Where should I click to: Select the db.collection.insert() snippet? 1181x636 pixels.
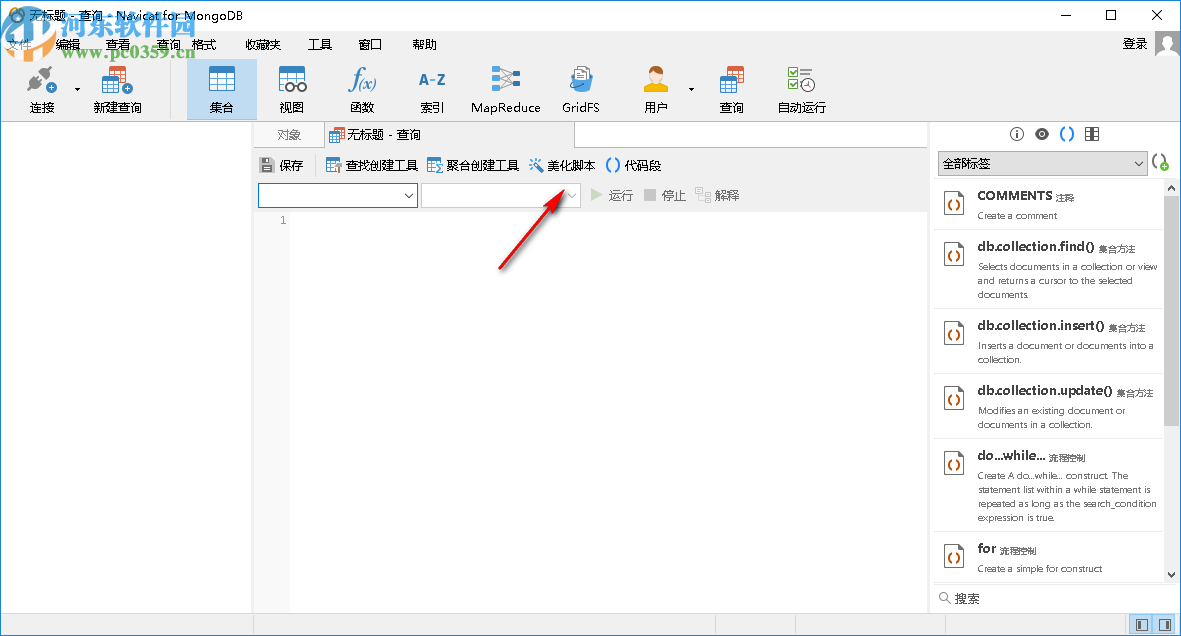1048,341
